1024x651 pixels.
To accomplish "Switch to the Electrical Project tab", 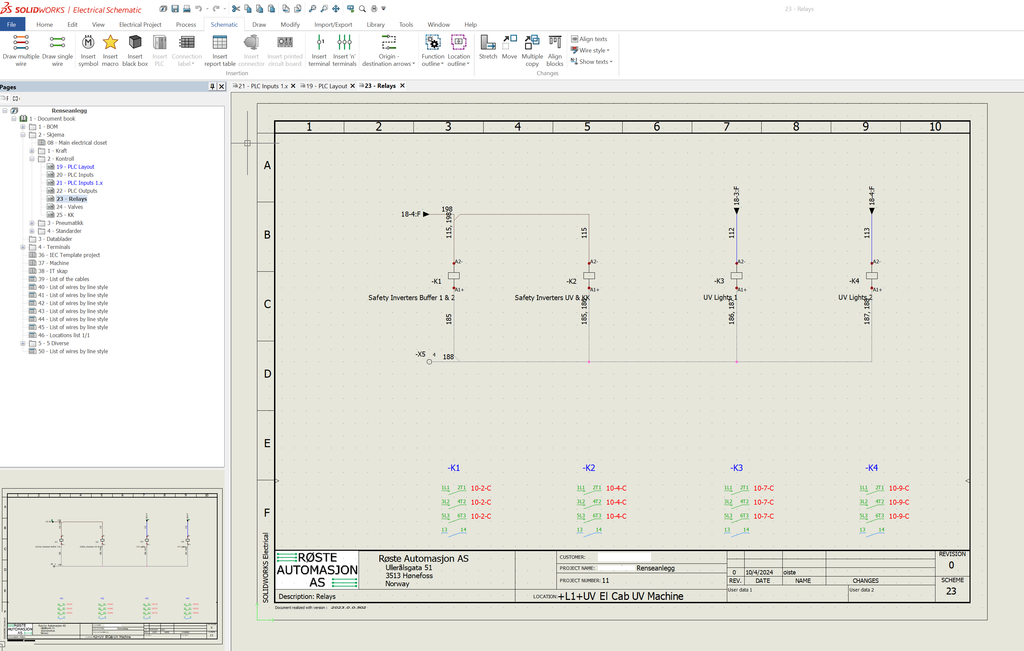I will tap(140, 24).
